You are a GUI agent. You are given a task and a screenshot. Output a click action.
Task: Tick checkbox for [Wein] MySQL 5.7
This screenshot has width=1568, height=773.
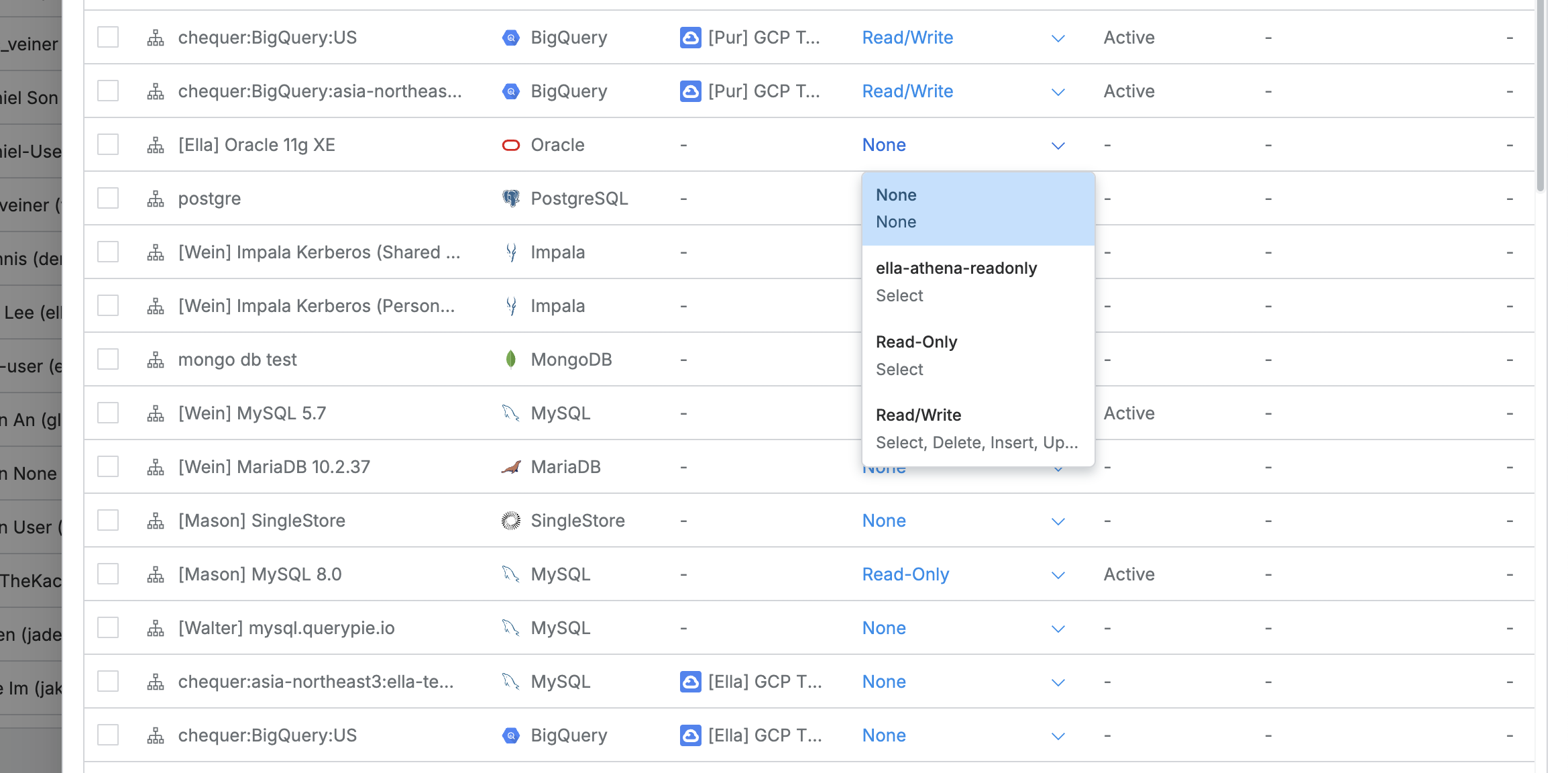pyautogui.click(x=108, y=413)
